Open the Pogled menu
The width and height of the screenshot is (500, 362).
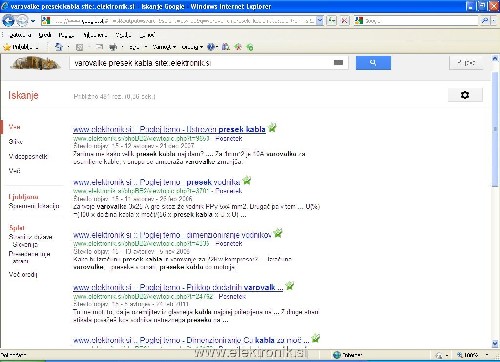pyautogui.click(x=66, y=35)
